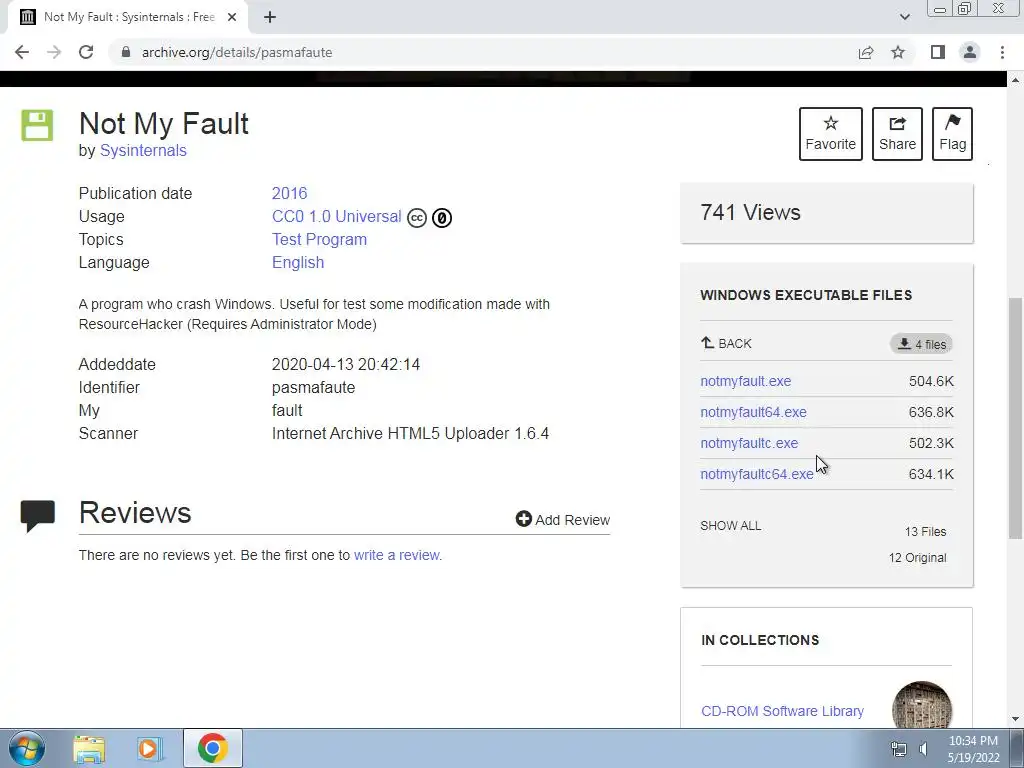
Task: Open Windows Media Player from the taskbar
Action: 150,748
